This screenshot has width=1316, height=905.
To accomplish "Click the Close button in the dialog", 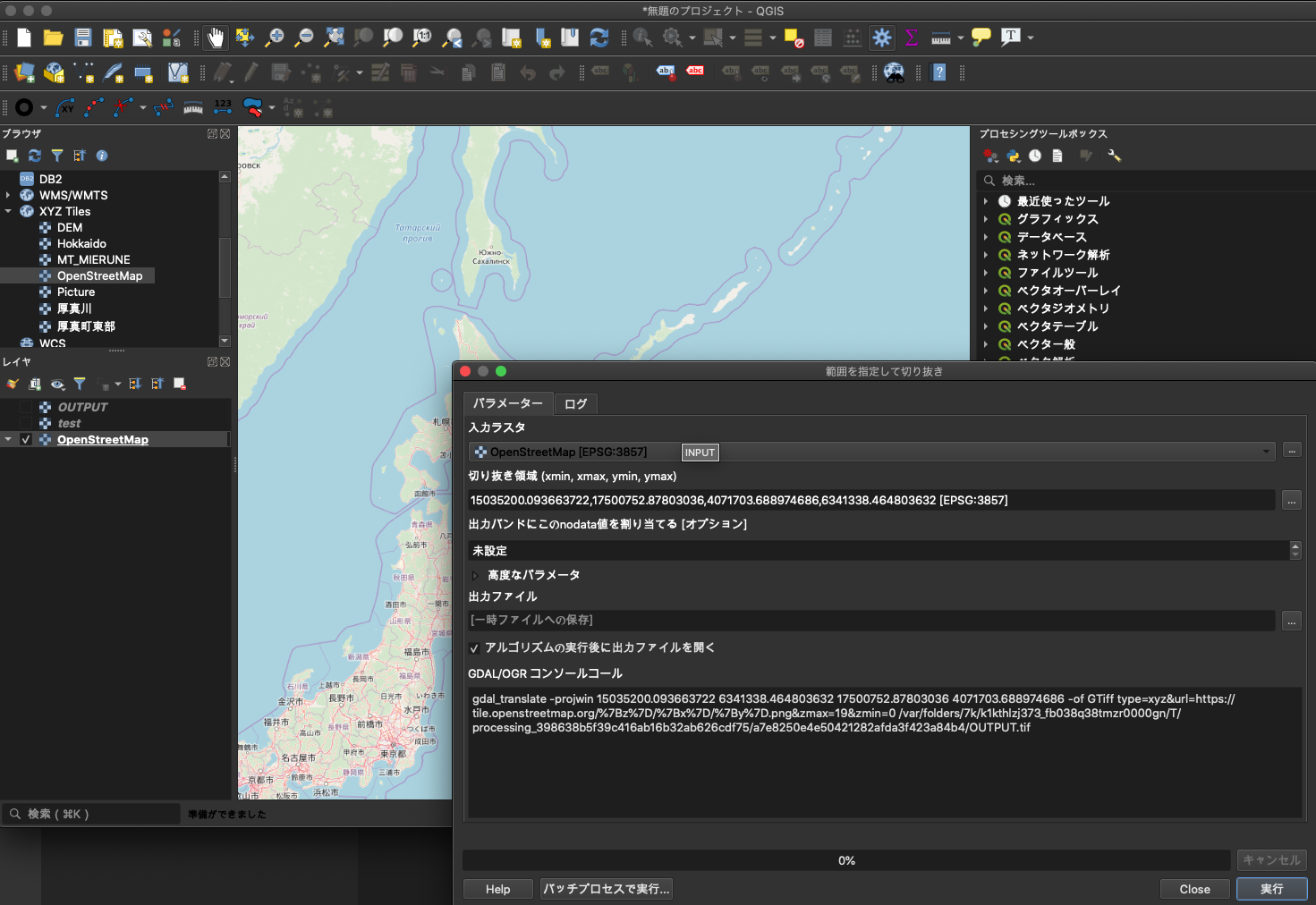I will click(x=1194, y=889).
